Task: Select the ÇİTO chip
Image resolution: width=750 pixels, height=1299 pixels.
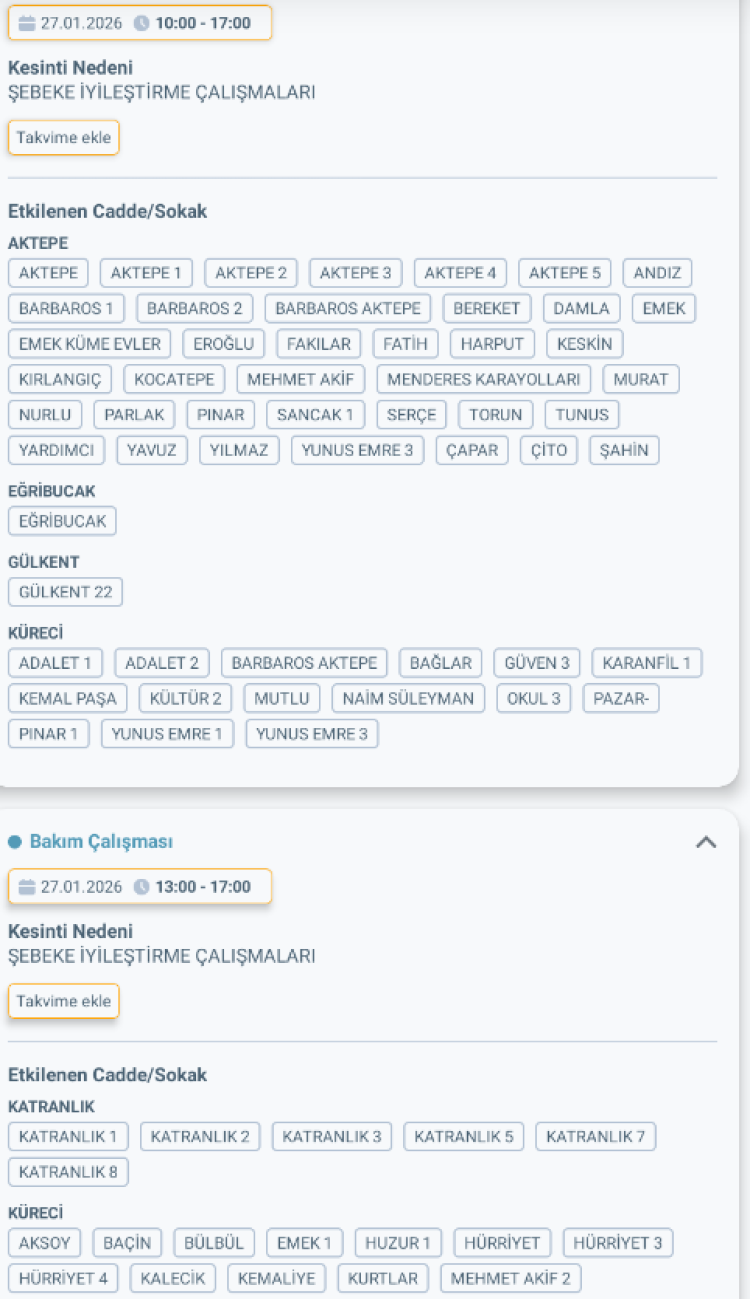Action: 549,450
